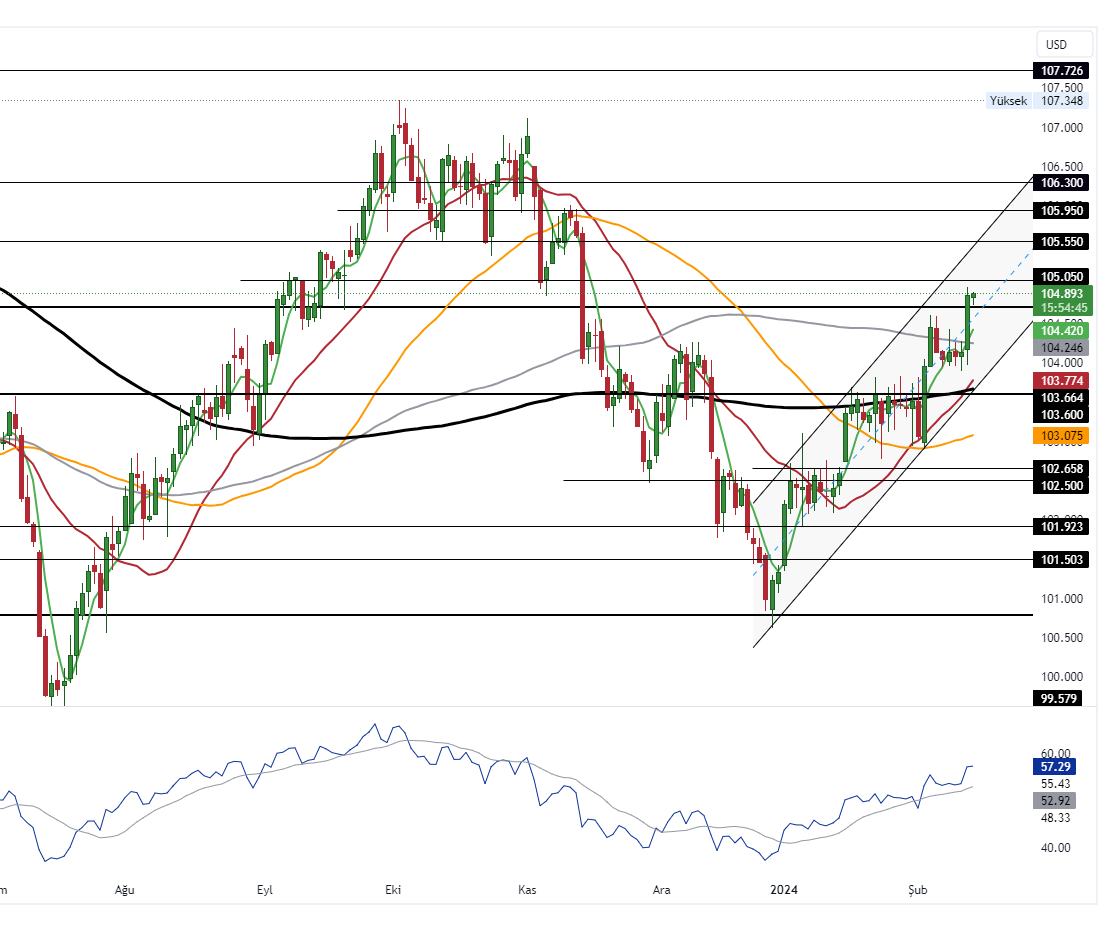Select the red 103.774 moving average label

tap(1062, 381)
